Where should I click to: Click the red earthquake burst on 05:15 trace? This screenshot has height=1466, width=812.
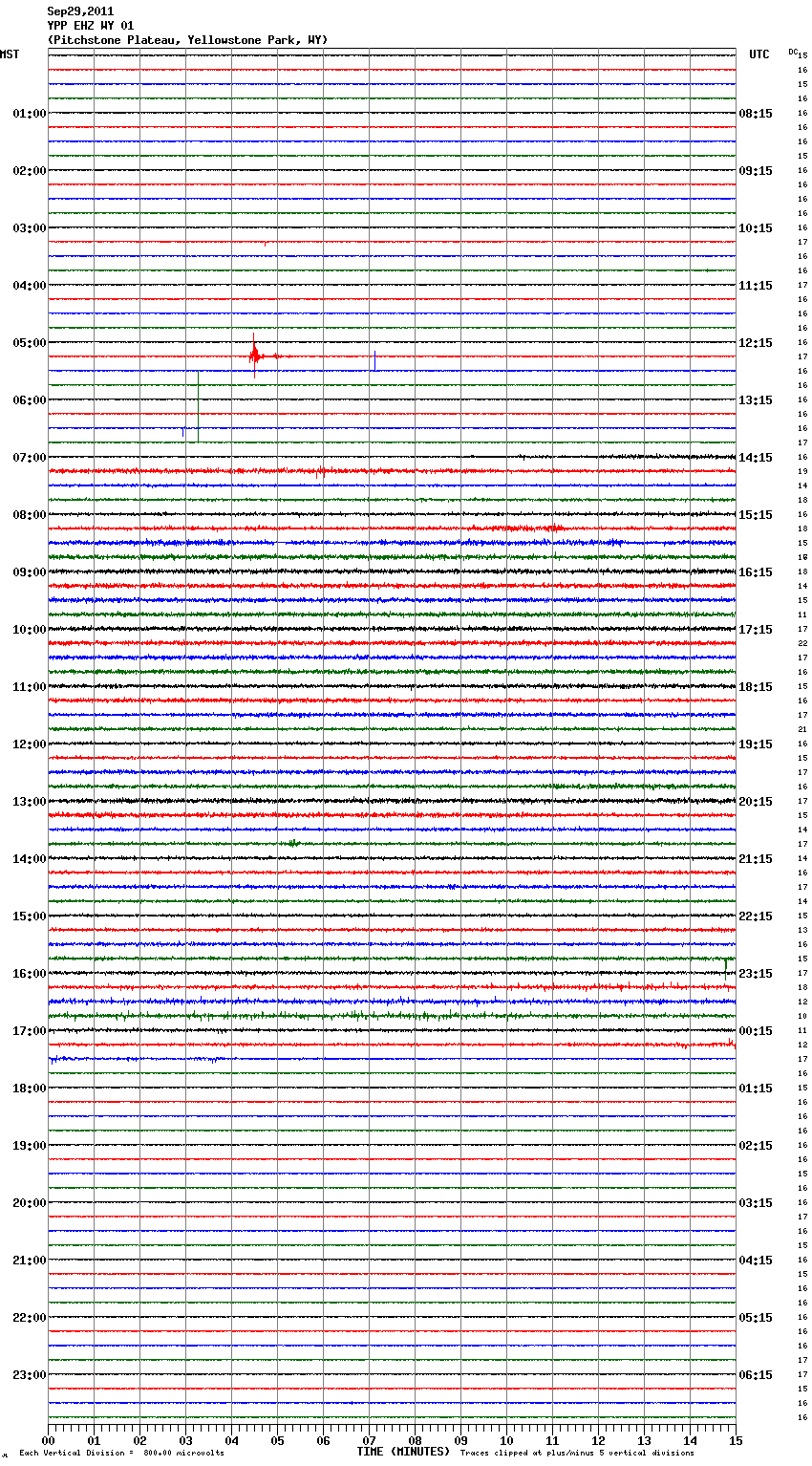click(x=255, y=356)
